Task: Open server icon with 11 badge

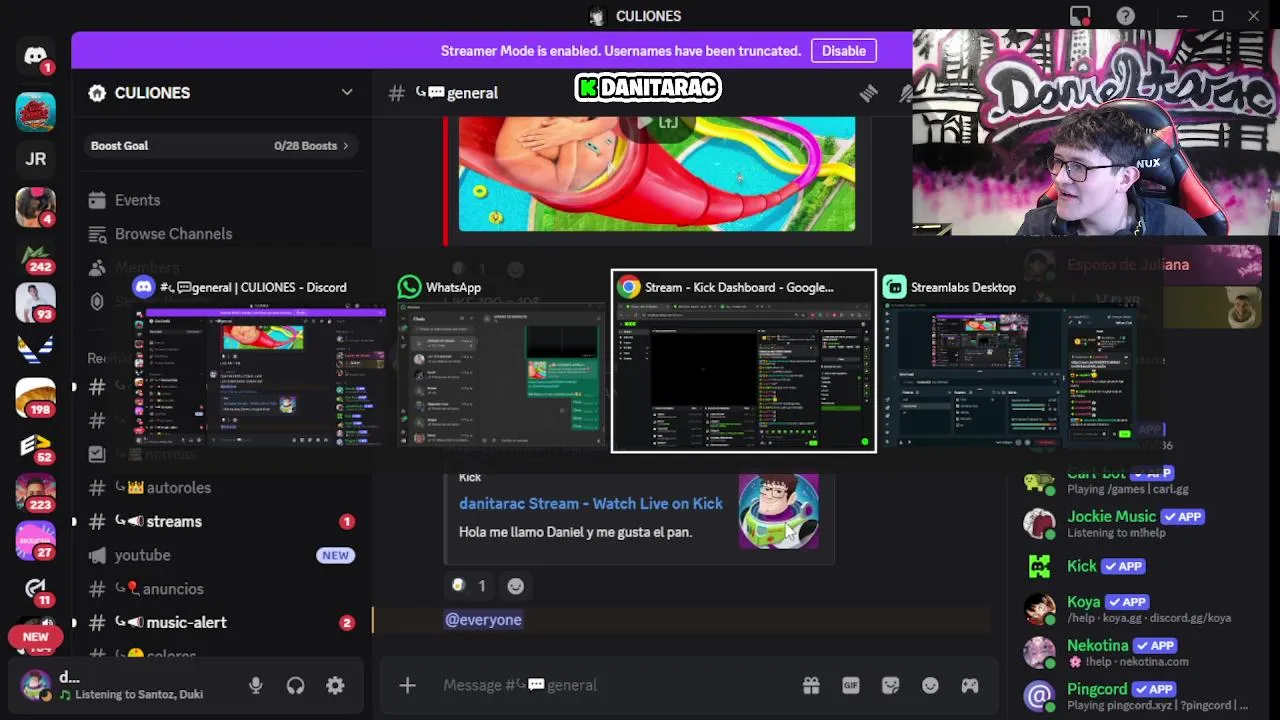Action: coord(36,588)
